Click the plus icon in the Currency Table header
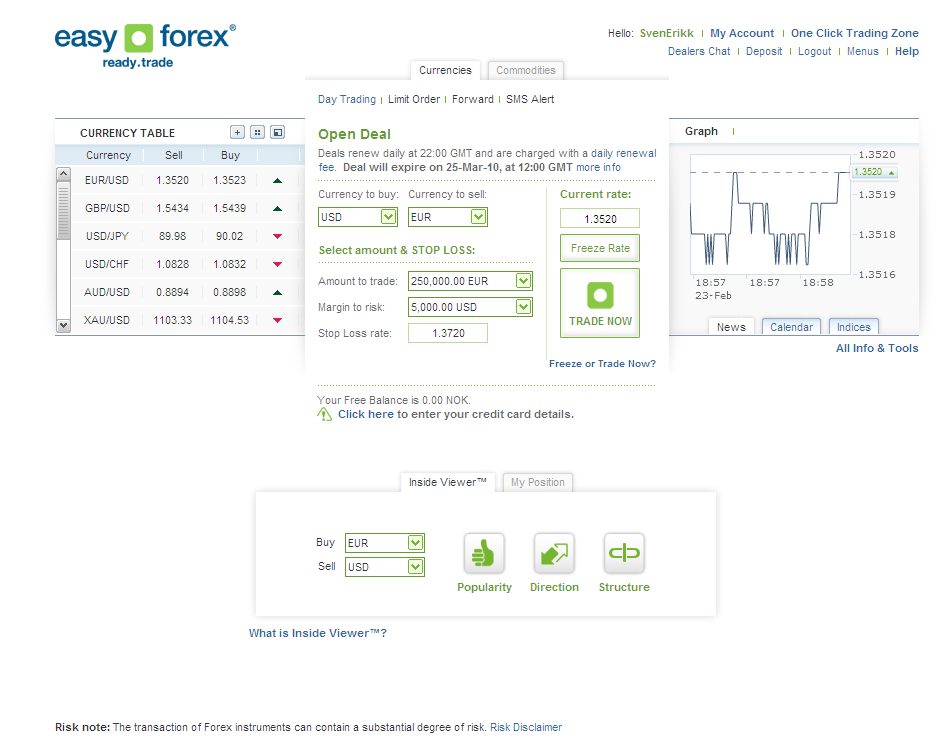The width and height of the screenshot is (937, 752). click(x=237, y=132)
